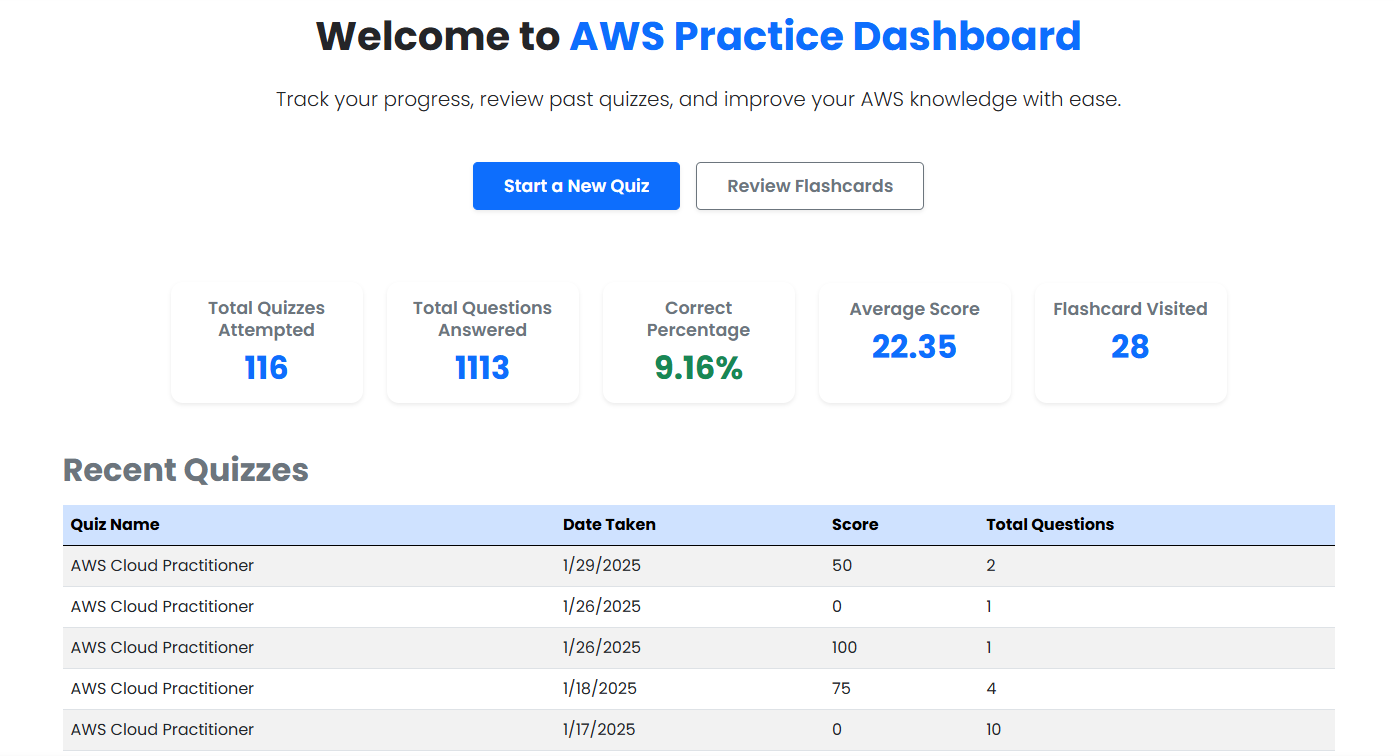Click the "Correct Percentage" card label
This screenshot has width=1394, height=756.
(x=699, y=319)
